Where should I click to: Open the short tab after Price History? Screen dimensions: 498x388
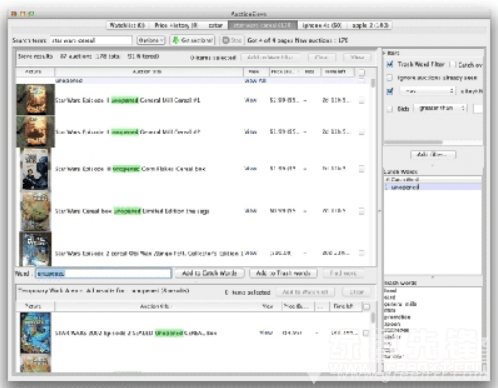(215, 25)
